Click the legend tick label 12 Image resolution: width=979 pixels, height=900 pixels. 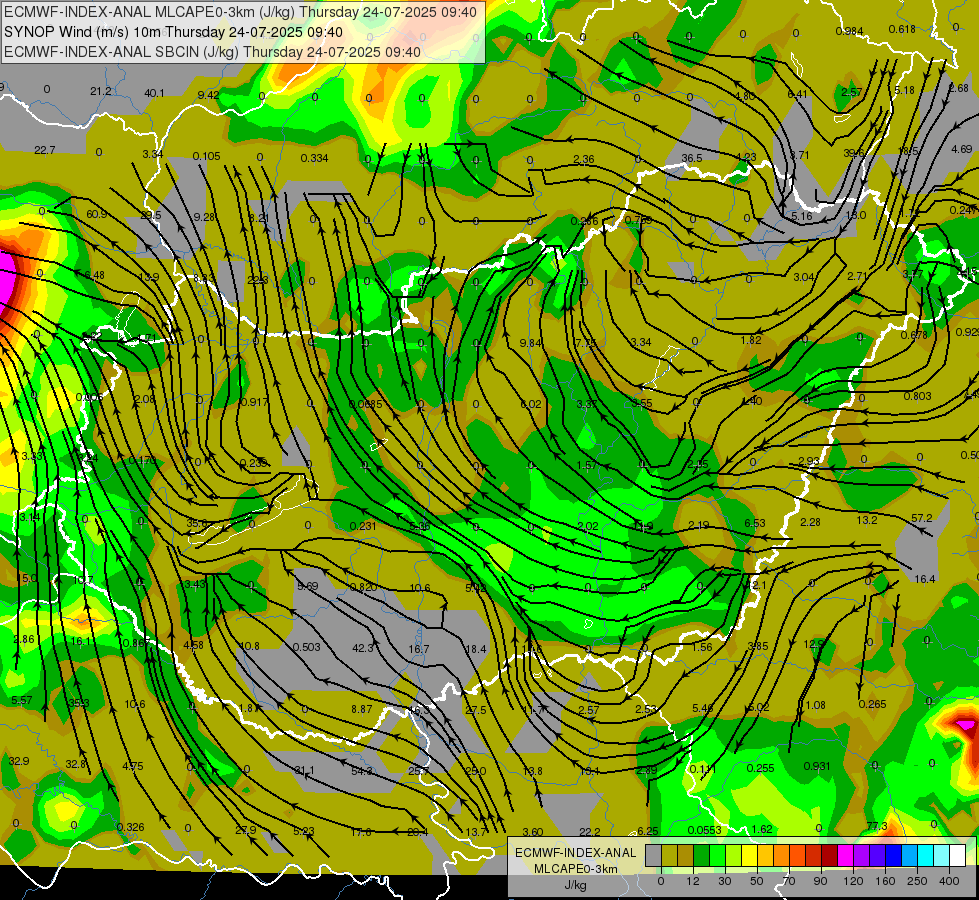pyautogui.click(x=693, y=881)
